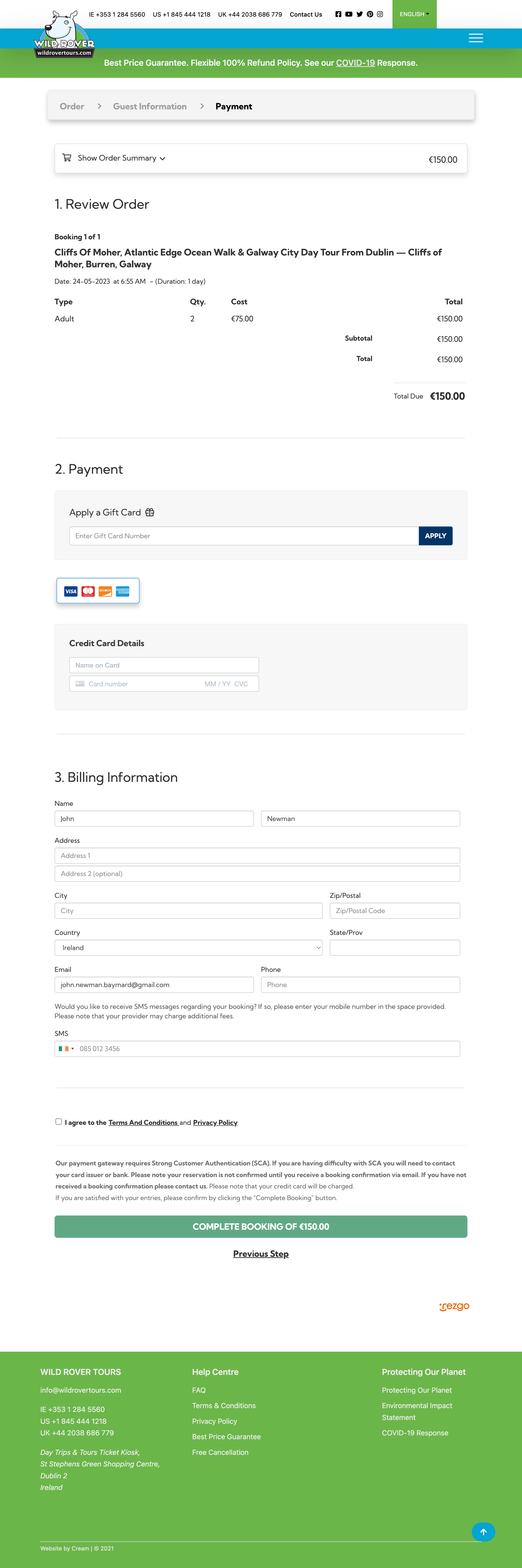Viewport: 522px width, 1568px height.
Task: Check the Terms And Conditions agreement checkbox
Action: pos(58,1122)
